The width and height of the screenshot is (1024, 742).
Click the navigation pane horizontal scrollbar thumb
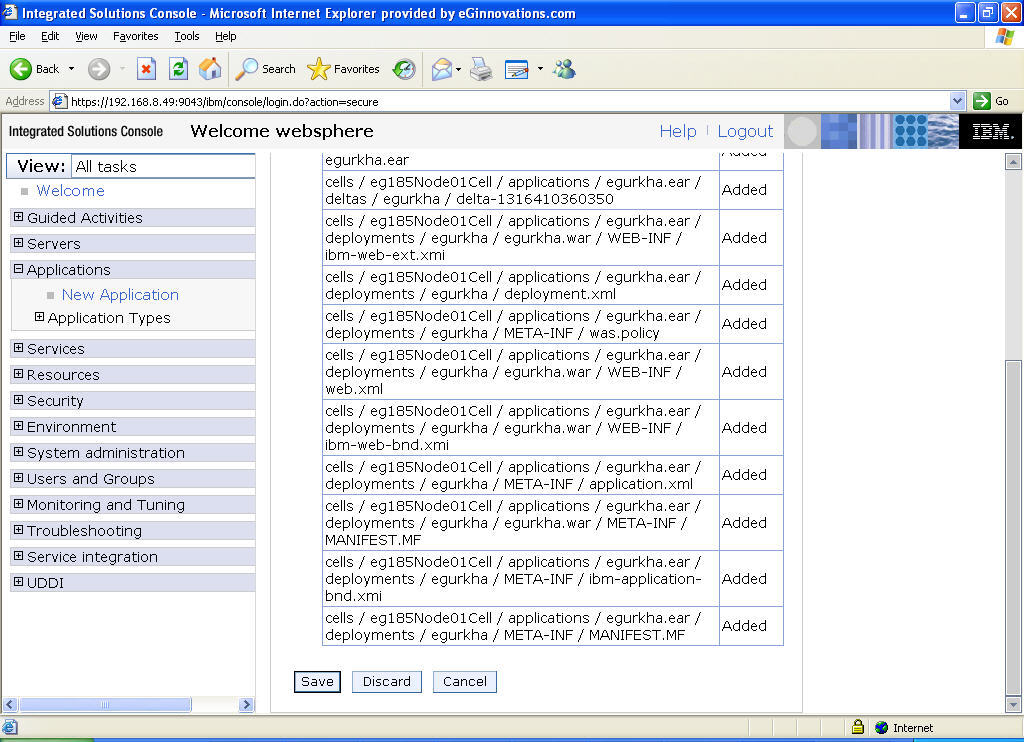(x=105, y=705)
